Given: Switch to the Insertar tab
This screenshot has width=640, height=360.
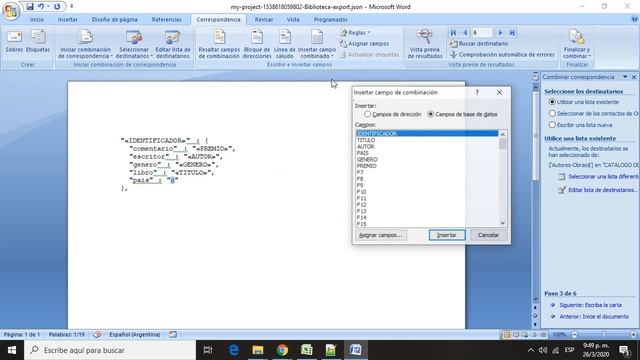Looking at the screenshot, I should click(68, 20).
